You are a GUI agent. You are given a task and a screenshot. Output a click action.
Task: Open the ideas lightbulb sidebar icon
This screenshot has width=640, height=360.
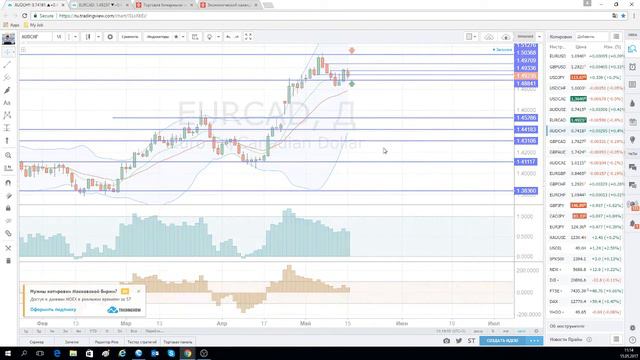coord(632,140)
